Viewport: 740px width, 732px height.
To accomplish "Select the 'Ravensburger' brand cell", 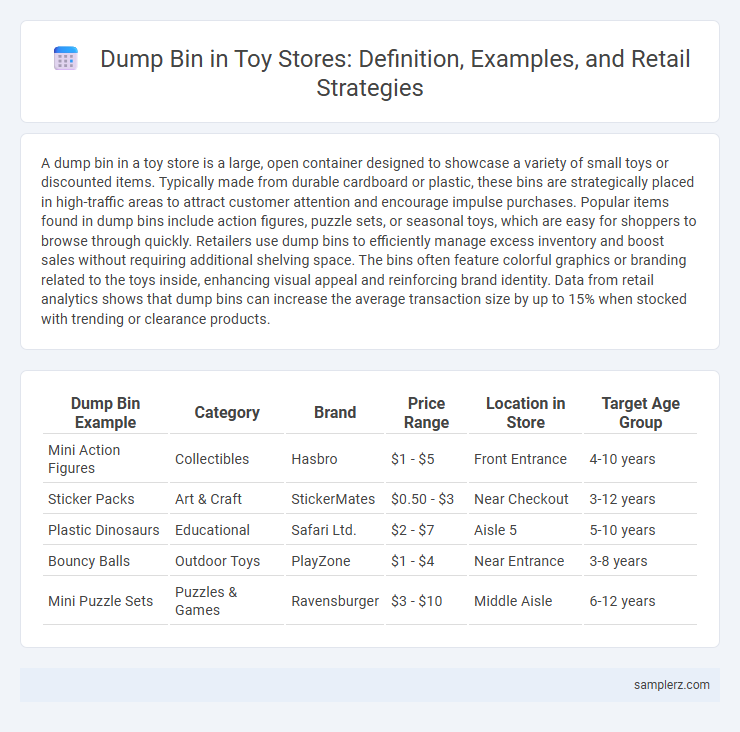I will coord(335,601).
